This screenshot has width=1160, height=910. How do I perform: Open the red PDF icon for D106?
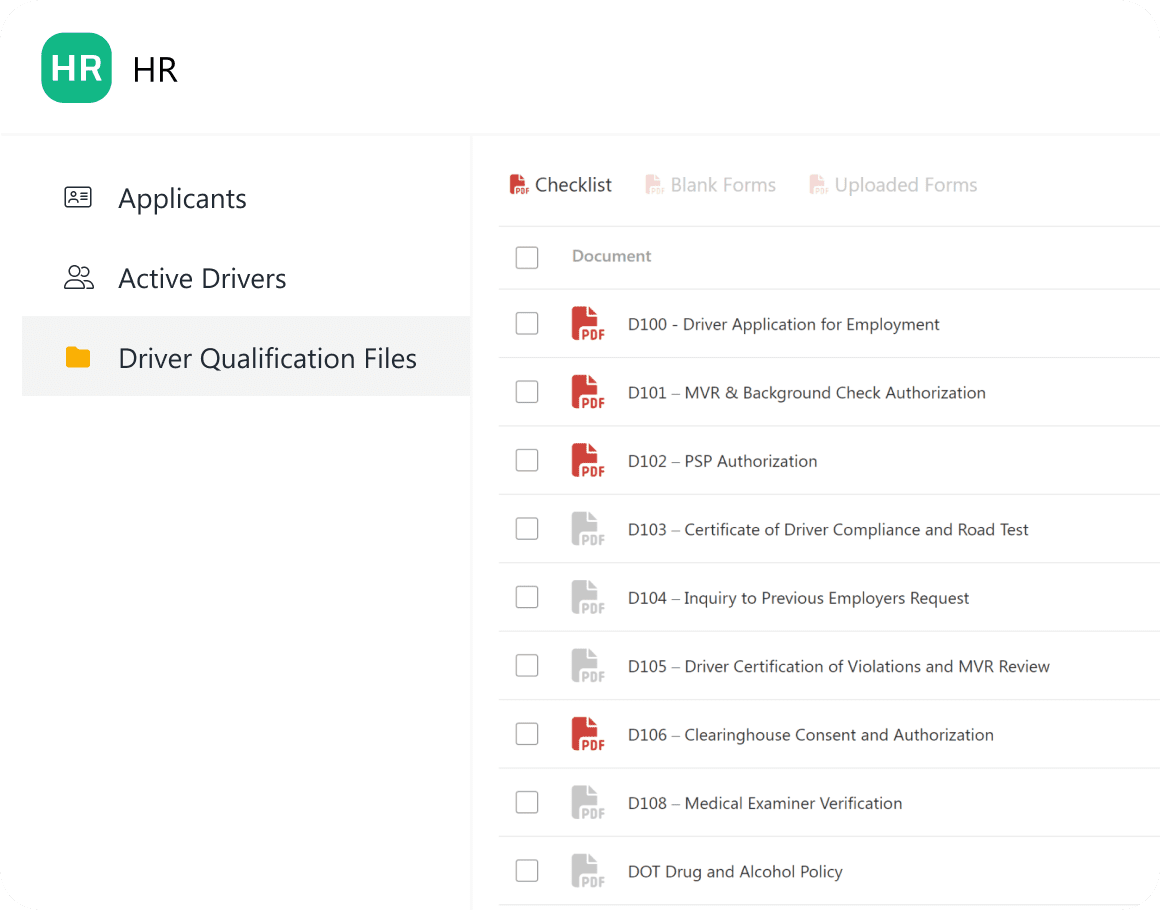pos(588,734)
